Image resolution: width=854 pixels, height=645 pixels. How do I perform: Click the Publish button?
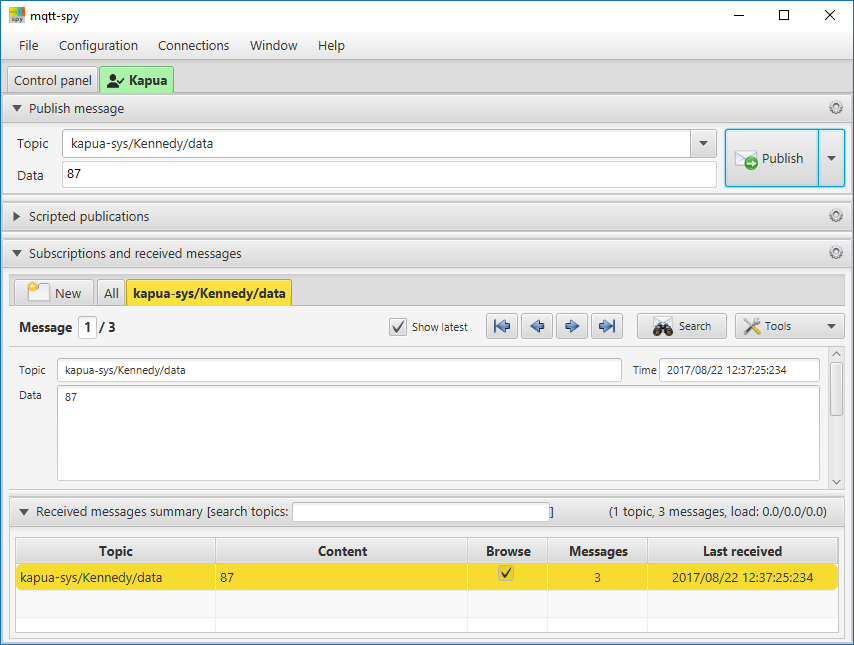pyautogui.click(x=771, y=158)
